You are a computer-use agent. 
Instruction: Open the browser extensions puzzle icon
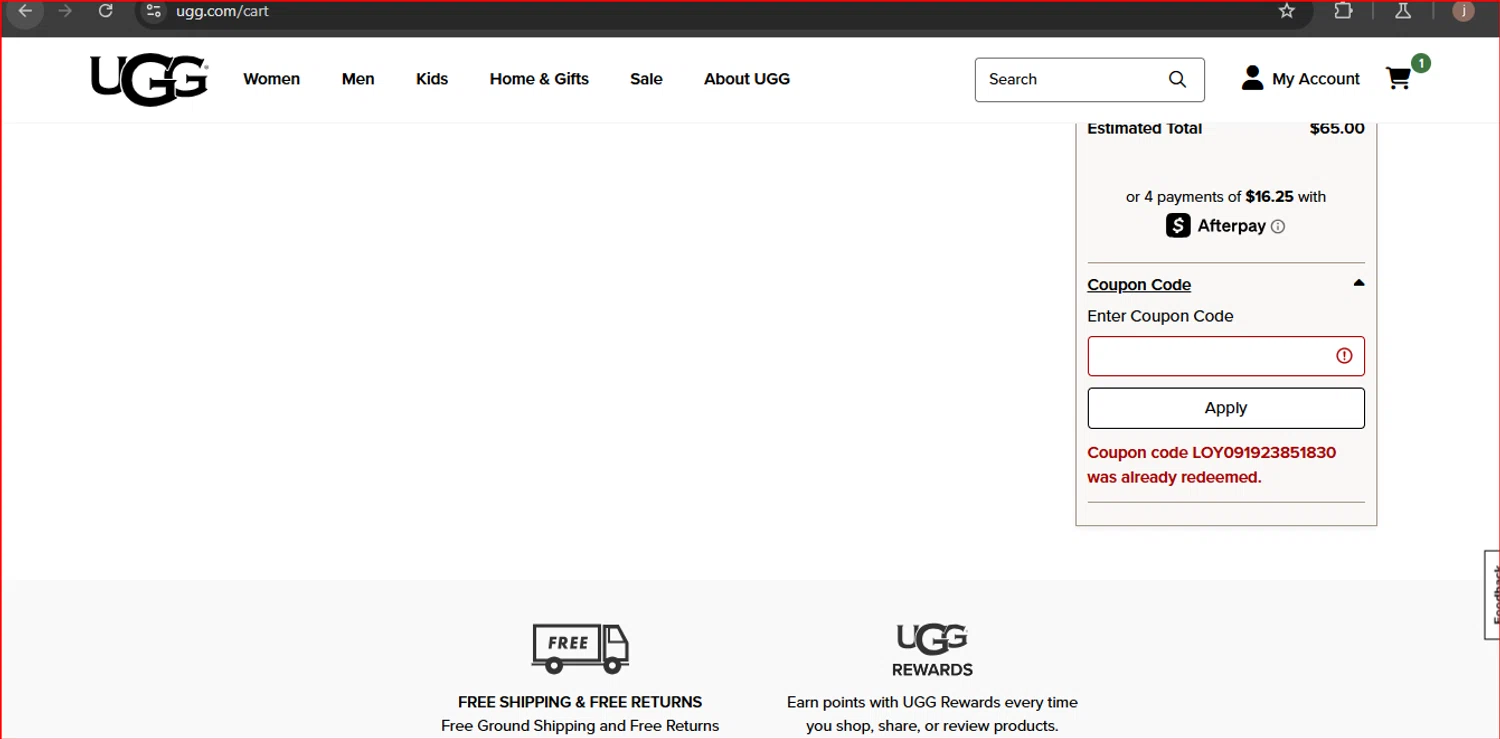tap(1343, 11)
